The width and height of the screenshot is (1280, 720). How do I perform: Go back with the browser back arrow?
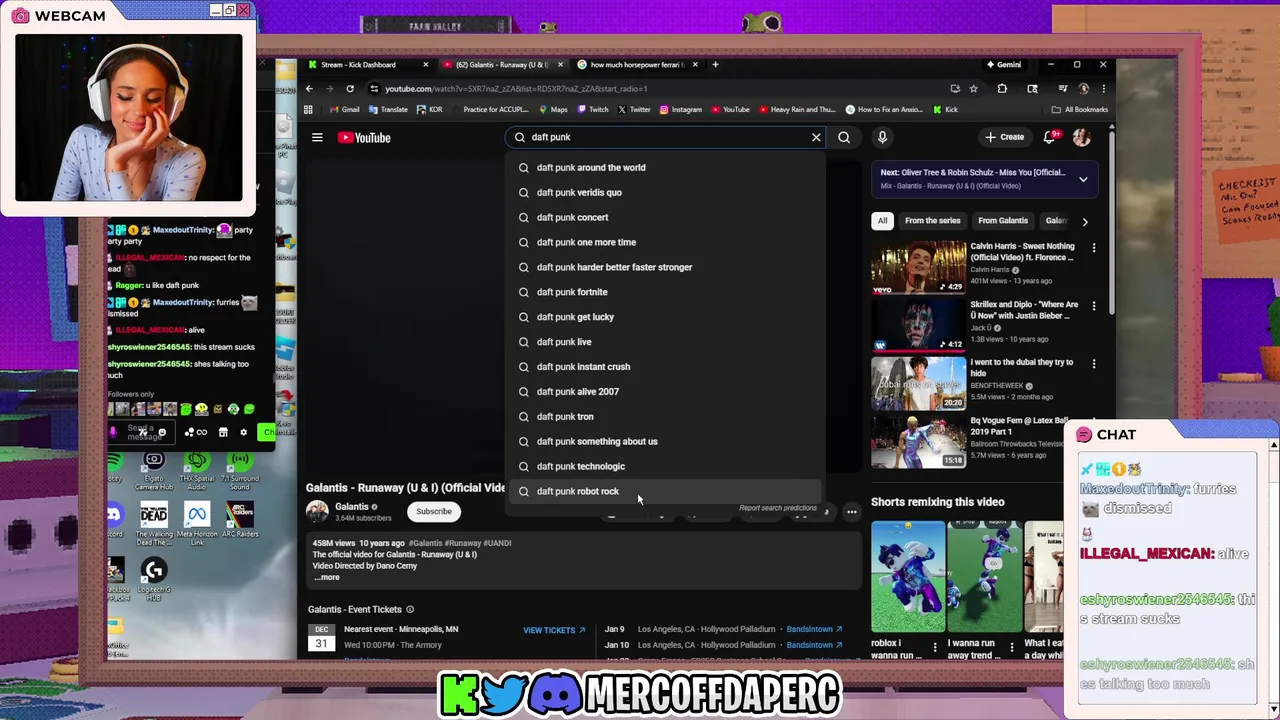(x=309, y=88)
